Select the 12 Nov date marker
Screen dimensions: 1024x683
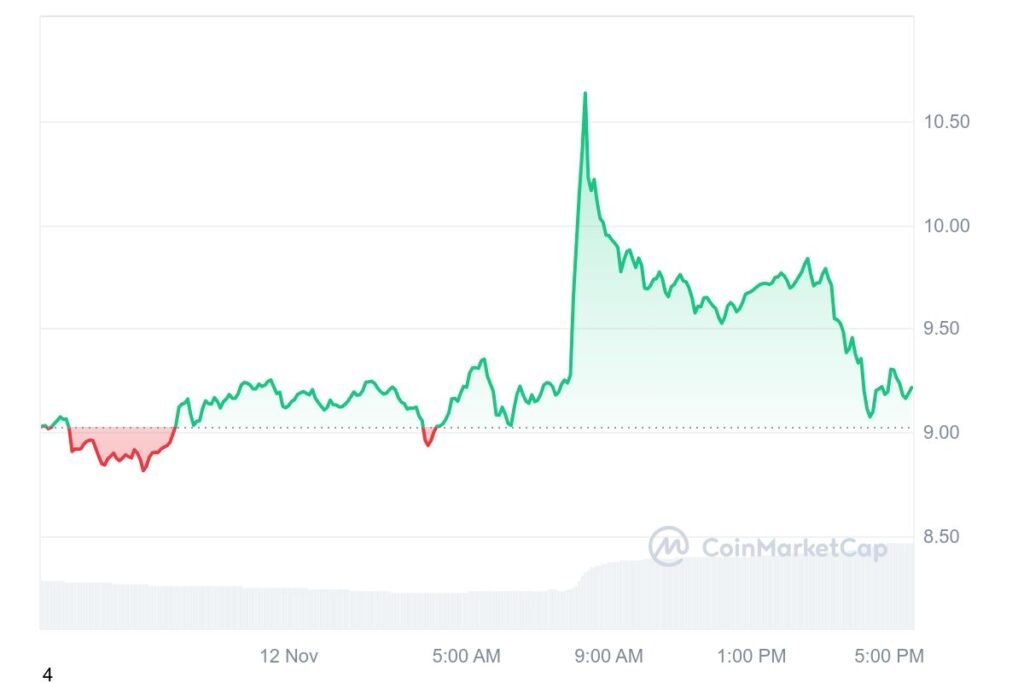click(x=289, y=656)
